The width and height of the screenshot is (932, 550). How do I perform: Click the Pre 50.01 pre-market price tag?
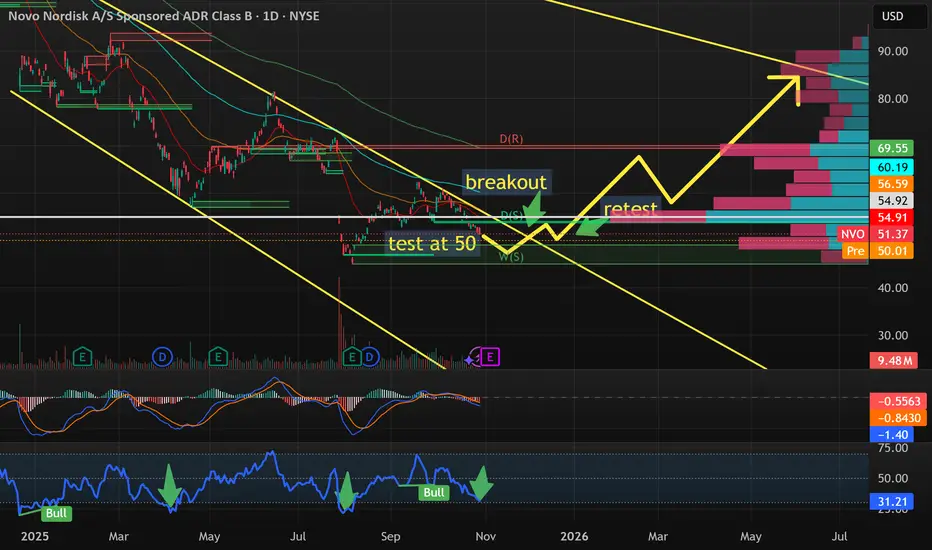point(877,250)
